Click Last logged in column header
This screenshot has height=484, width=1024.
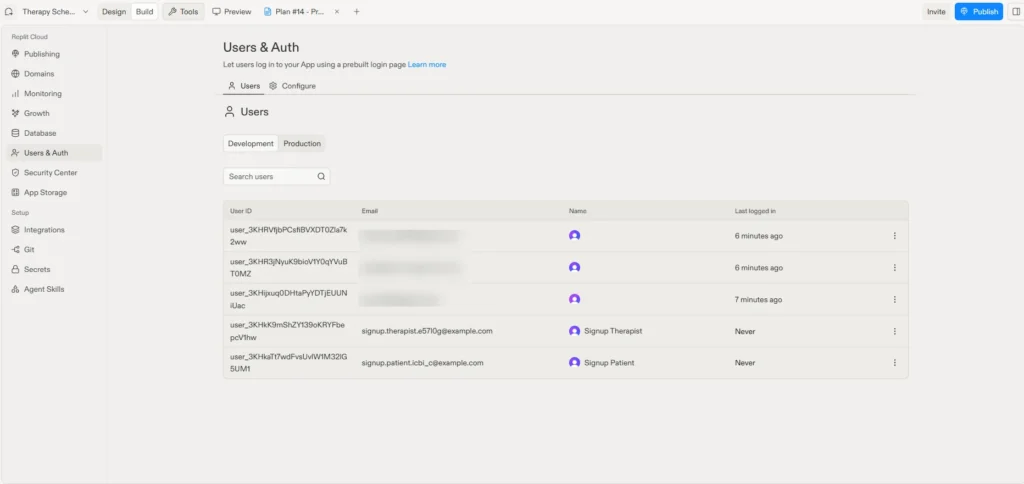[x=755, y=211]
